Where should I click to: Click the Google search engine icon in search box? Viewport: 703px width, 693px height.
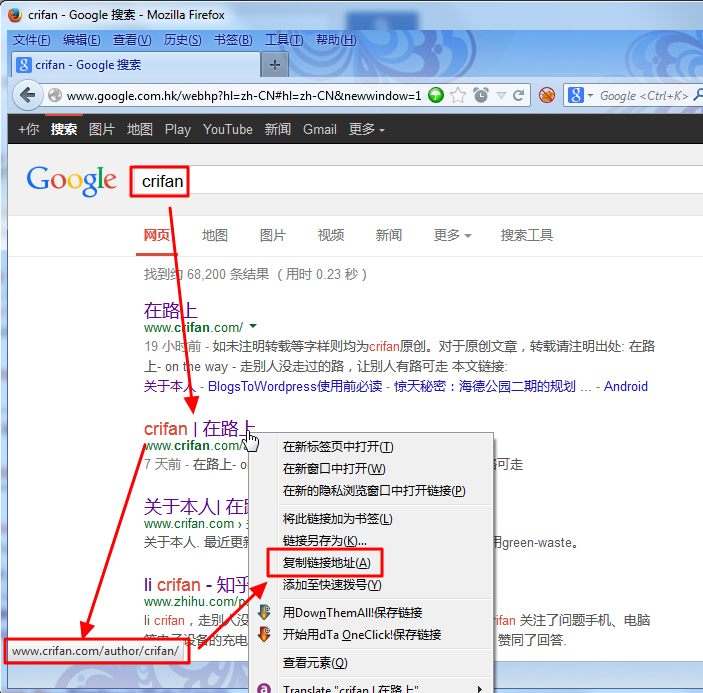tap(576, 95)
